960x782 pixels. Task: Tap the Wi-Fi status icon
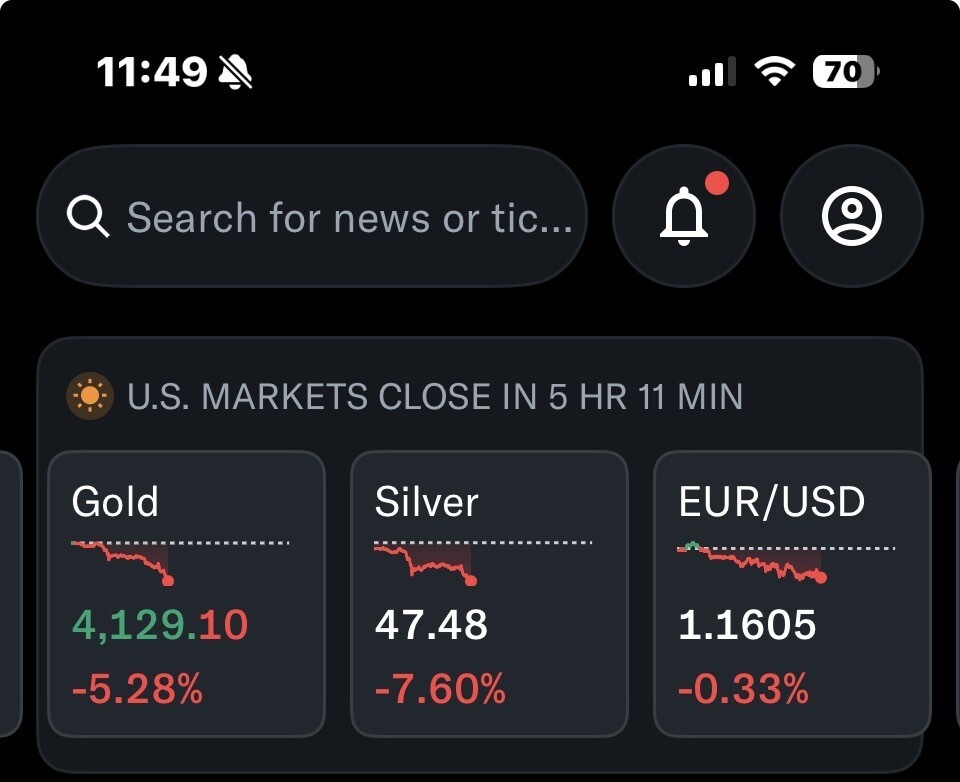click(x=773, y=71)
